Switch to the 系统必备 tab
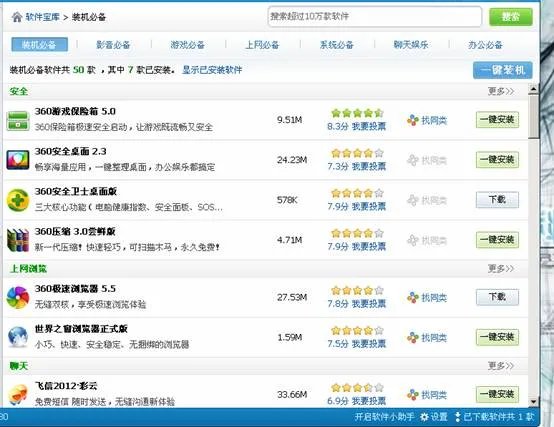Image resolution: width=554 pixels, height=427 pixels. tap(336, 45)
